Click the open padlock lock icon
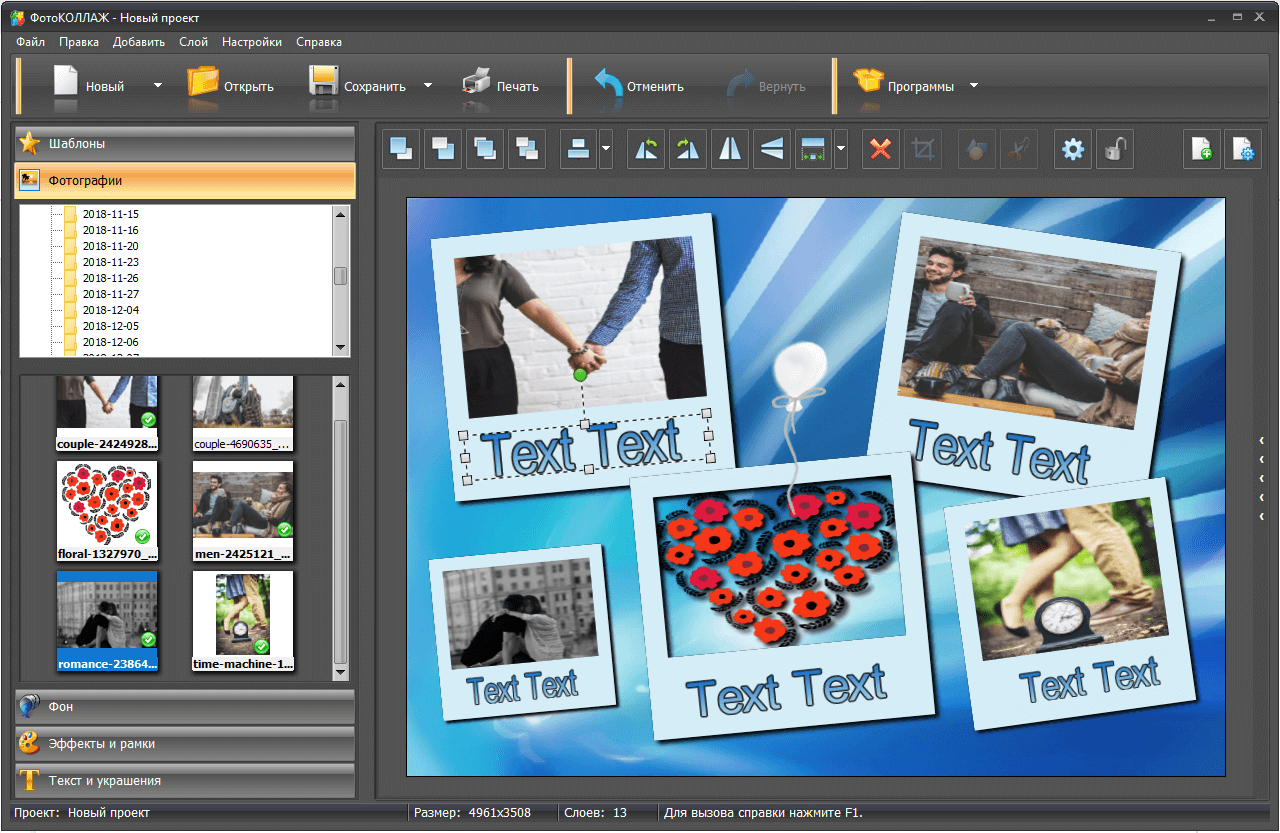Viewport: 1280px width, 833px height. (1115, 150)
